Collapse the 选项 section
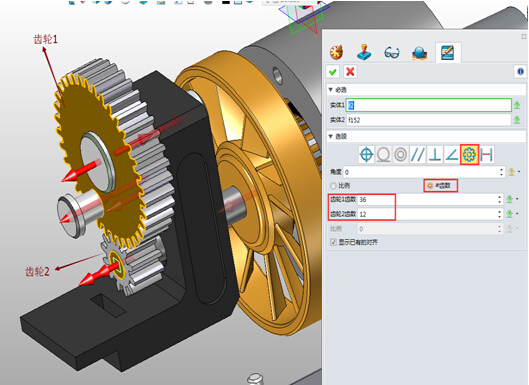Image resolution: width=529 pixels, height=385 pixels. coord(331,136)
